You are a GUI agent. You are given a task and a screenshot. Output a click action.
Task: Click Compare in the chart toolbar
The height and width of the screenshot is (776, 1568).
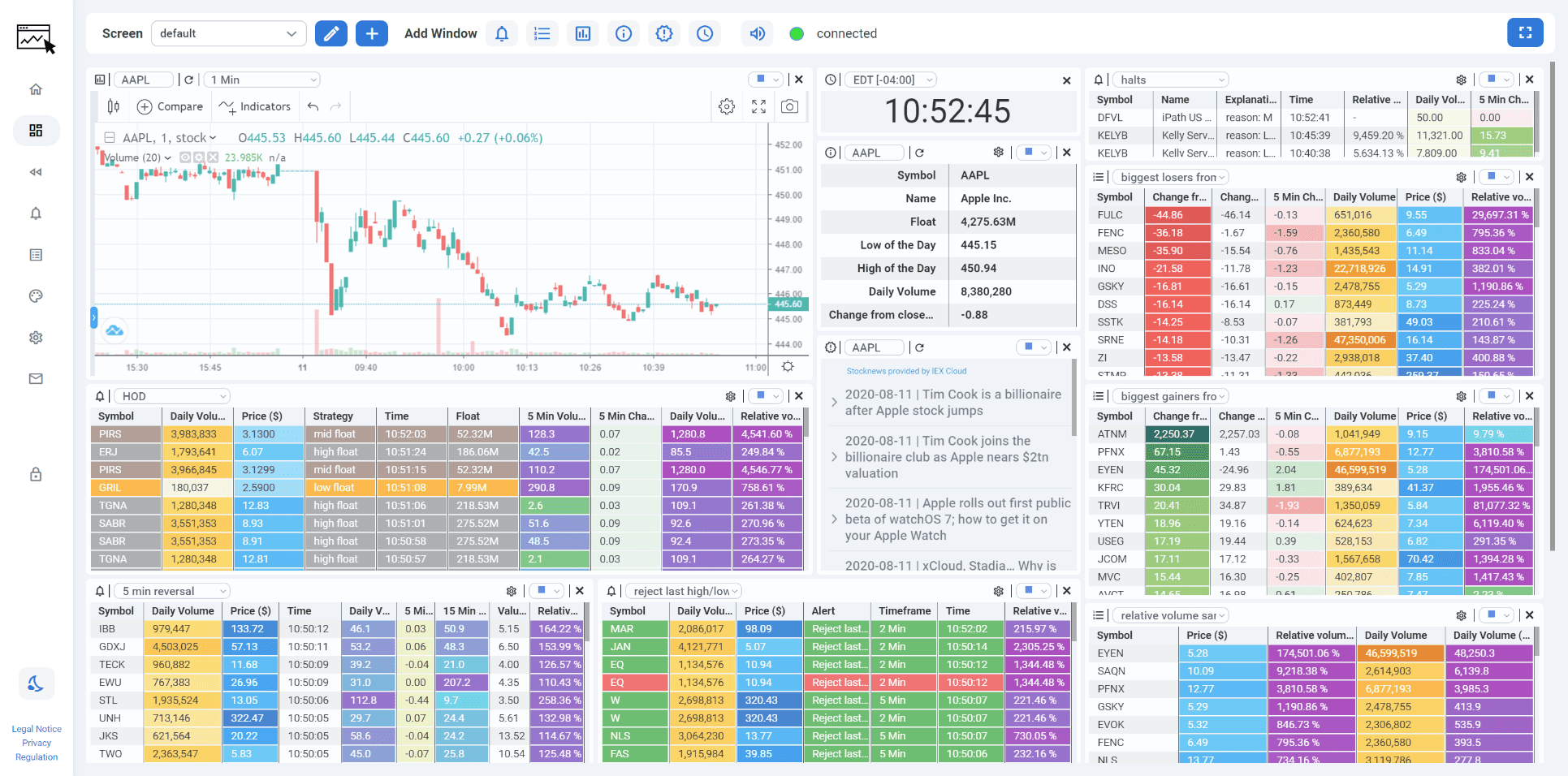click(x=171, y=106)
